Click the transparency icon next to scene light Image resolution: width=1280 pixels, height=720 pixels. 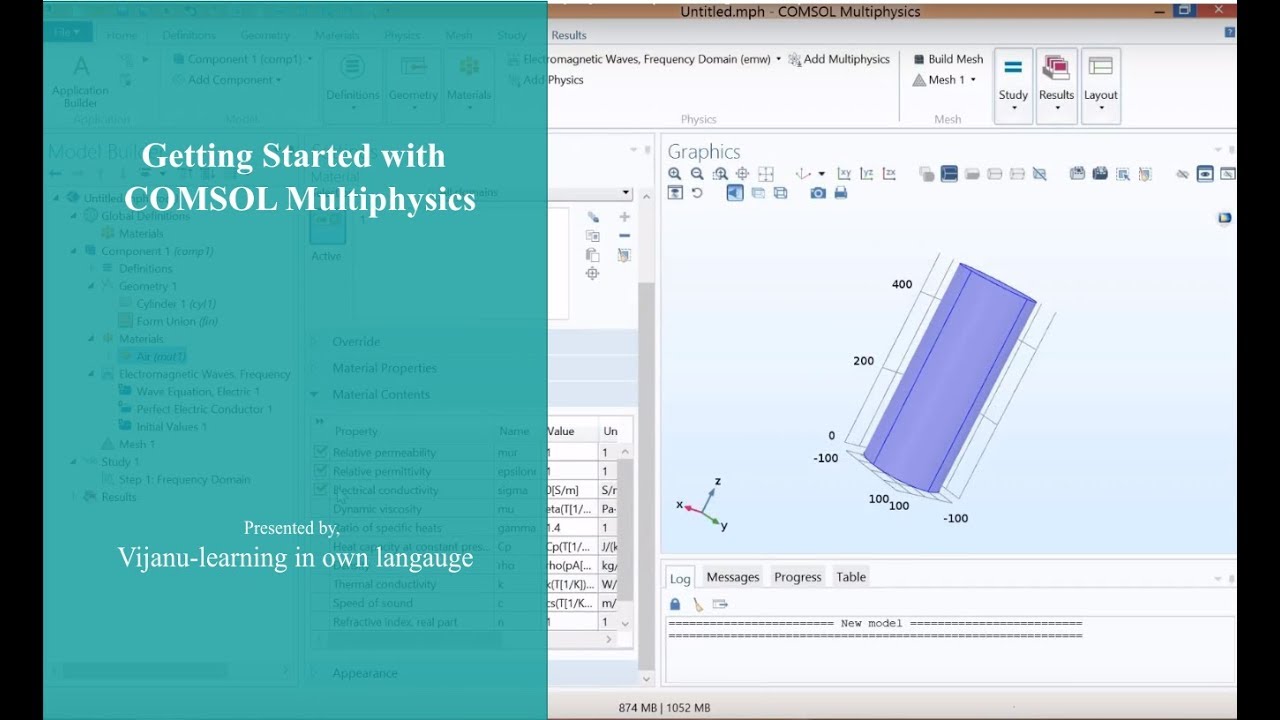(x=758, y=193)
